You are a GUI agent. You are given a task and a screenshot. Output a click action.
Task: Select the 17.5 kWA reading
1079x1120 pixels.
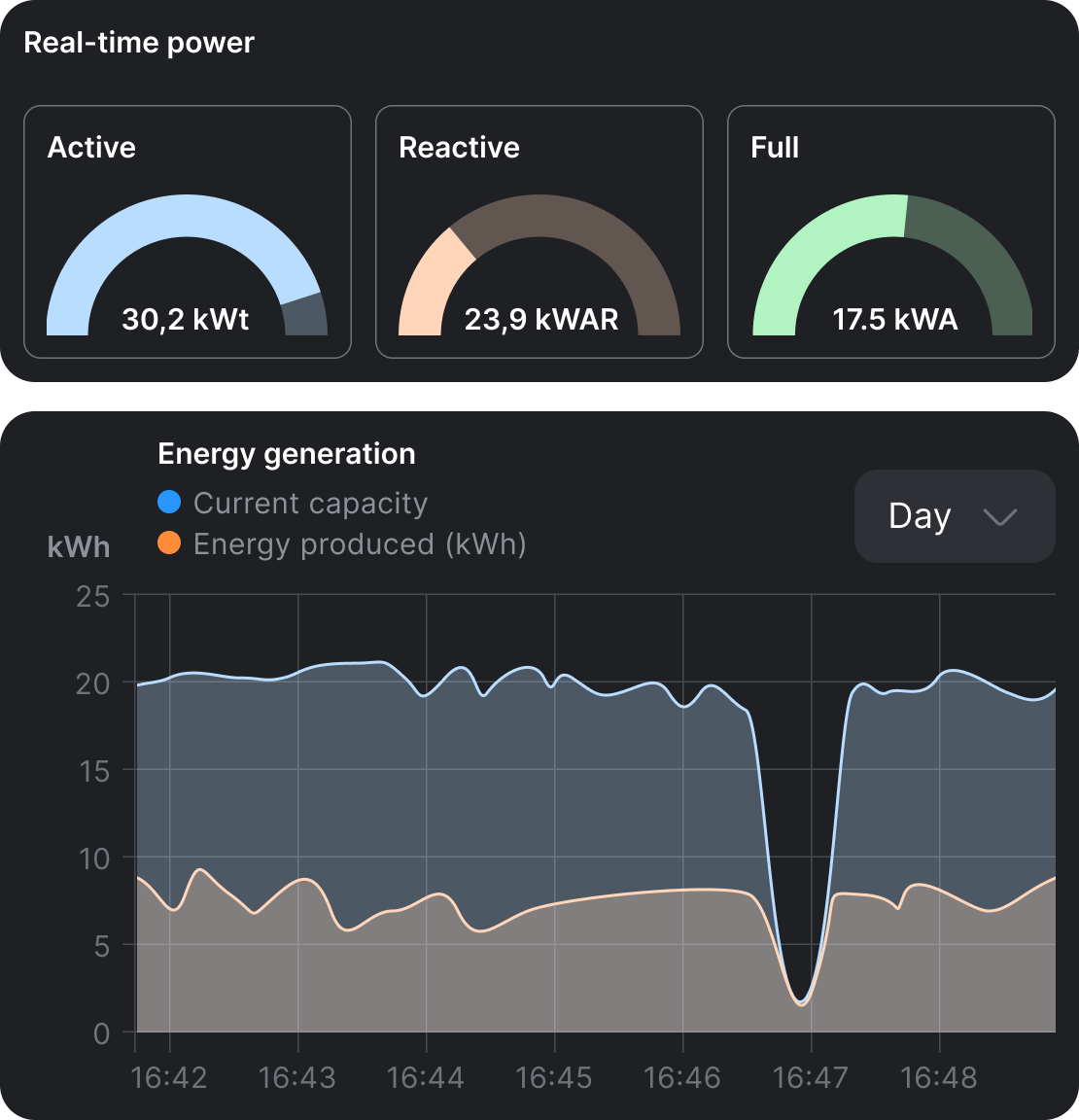[894, 319]
